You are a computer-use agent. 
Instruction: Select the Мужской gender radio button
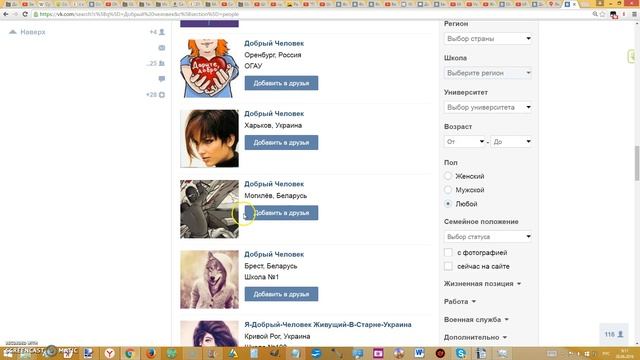pos(448,190)
